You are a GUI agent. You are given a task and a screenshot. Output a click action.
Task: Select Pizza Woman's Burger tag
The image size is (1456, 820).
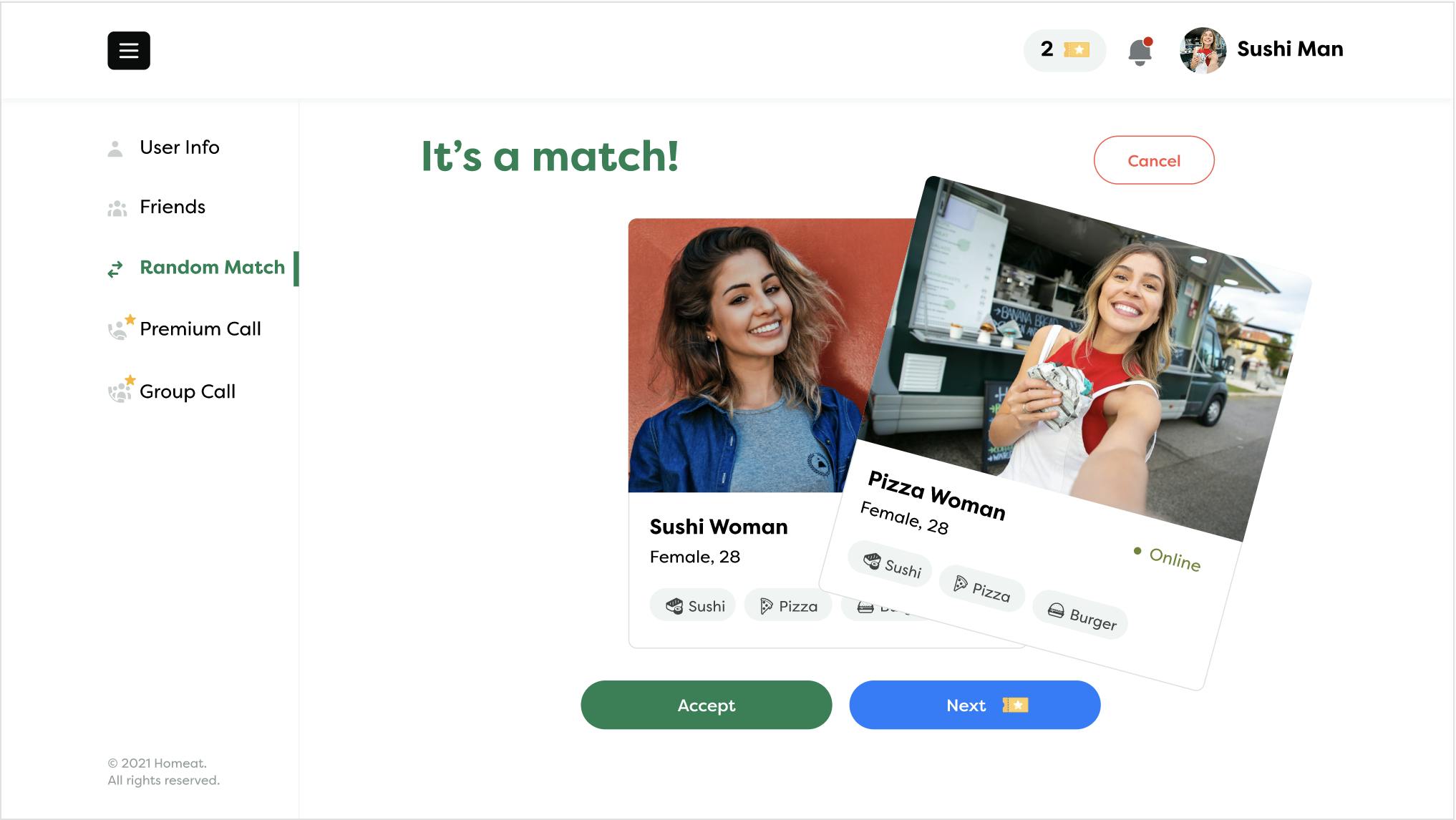coord(1081,615)
